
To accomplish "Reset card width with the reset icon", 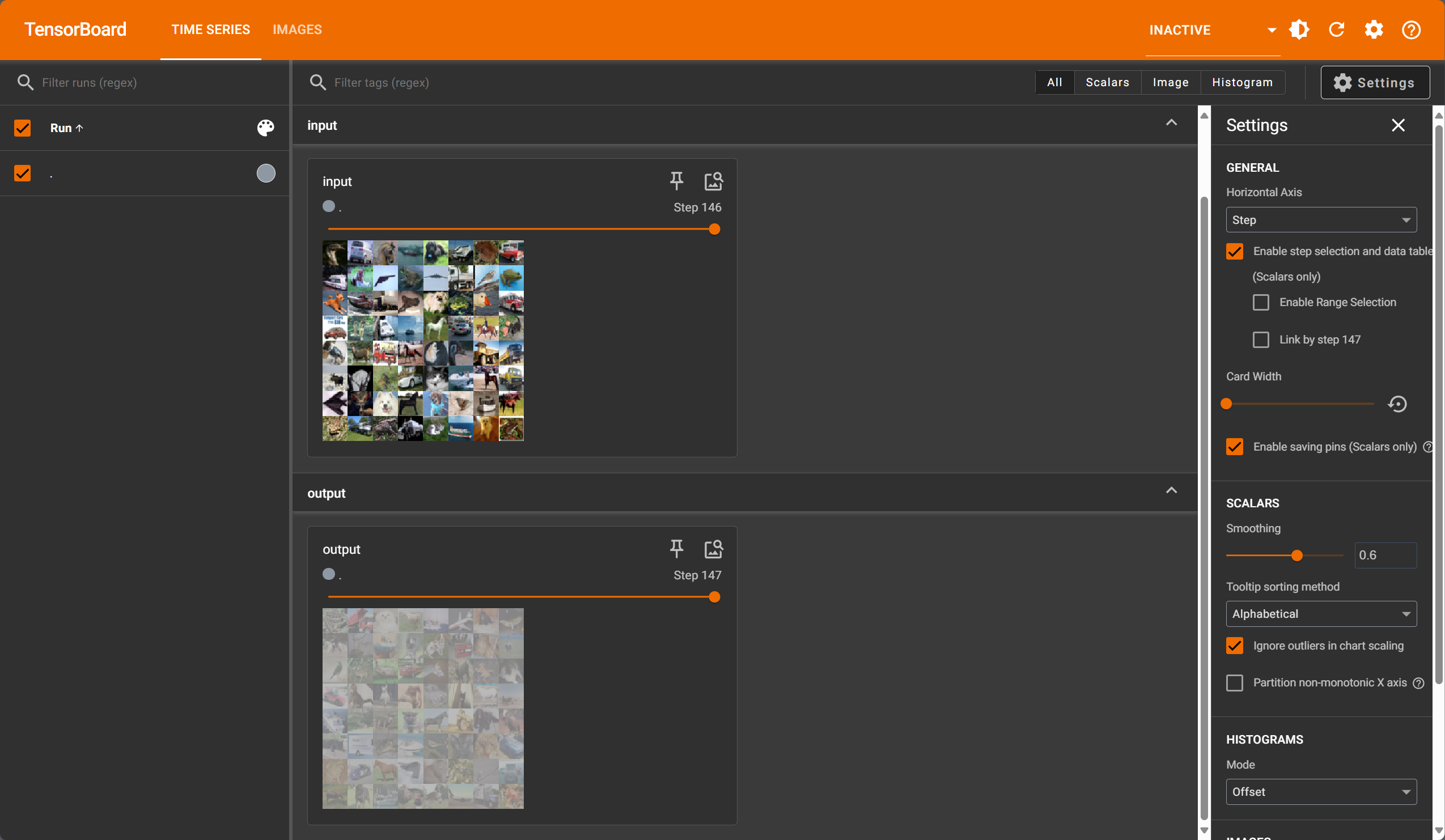I will click(1397, 404).
